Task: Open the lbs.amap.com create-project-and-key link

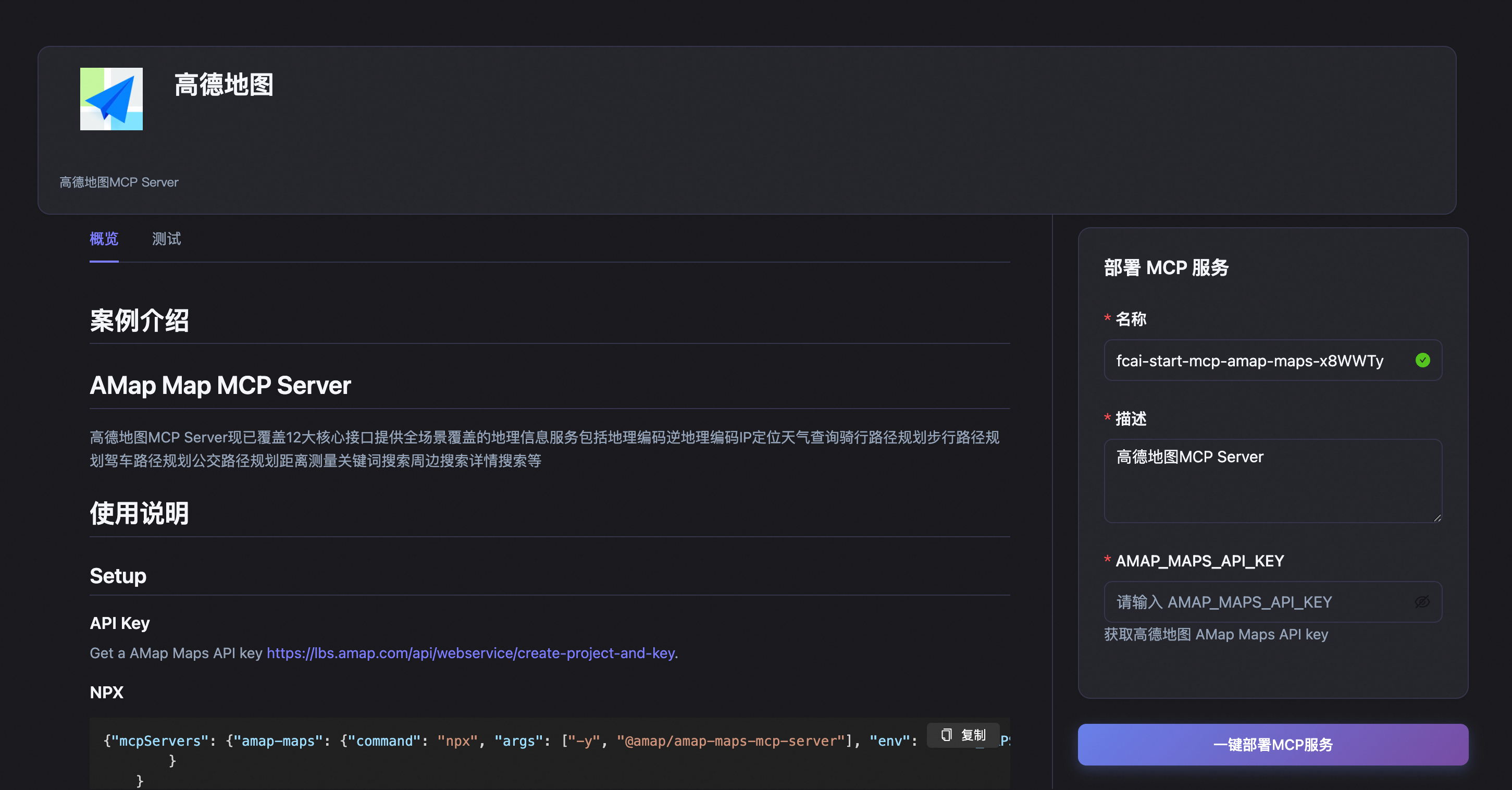Action: [472, 652]
